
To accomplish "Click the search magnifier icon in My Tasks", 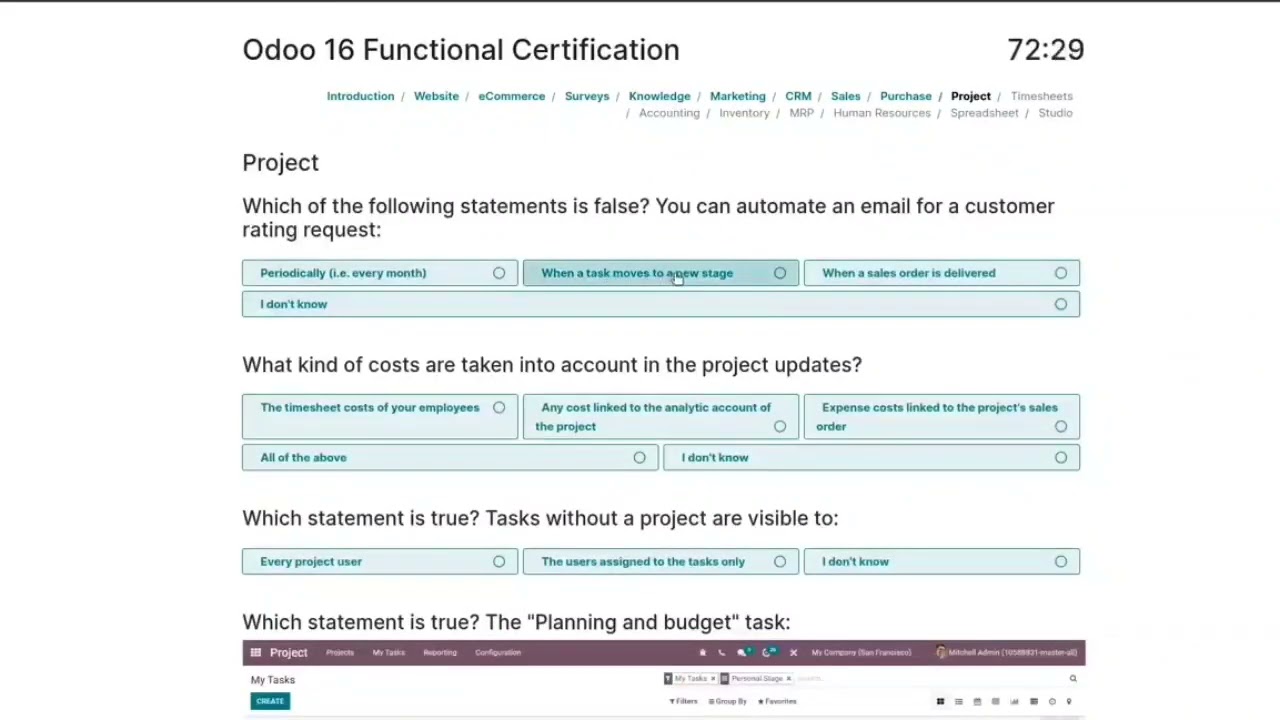I will pos(1073,679).
